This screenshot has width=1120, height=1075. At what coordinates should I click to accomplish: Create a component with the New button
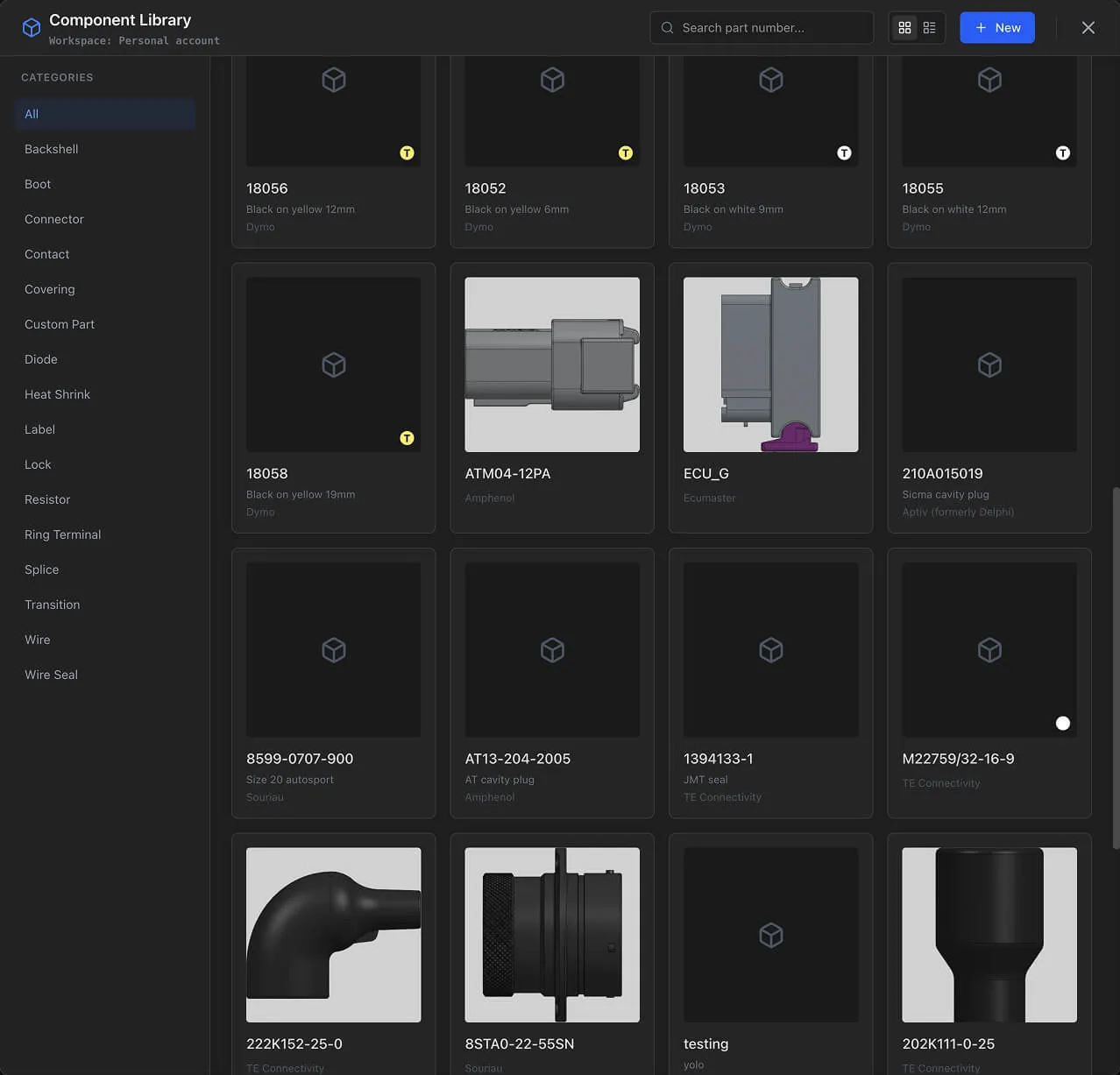tap(996, 27)
